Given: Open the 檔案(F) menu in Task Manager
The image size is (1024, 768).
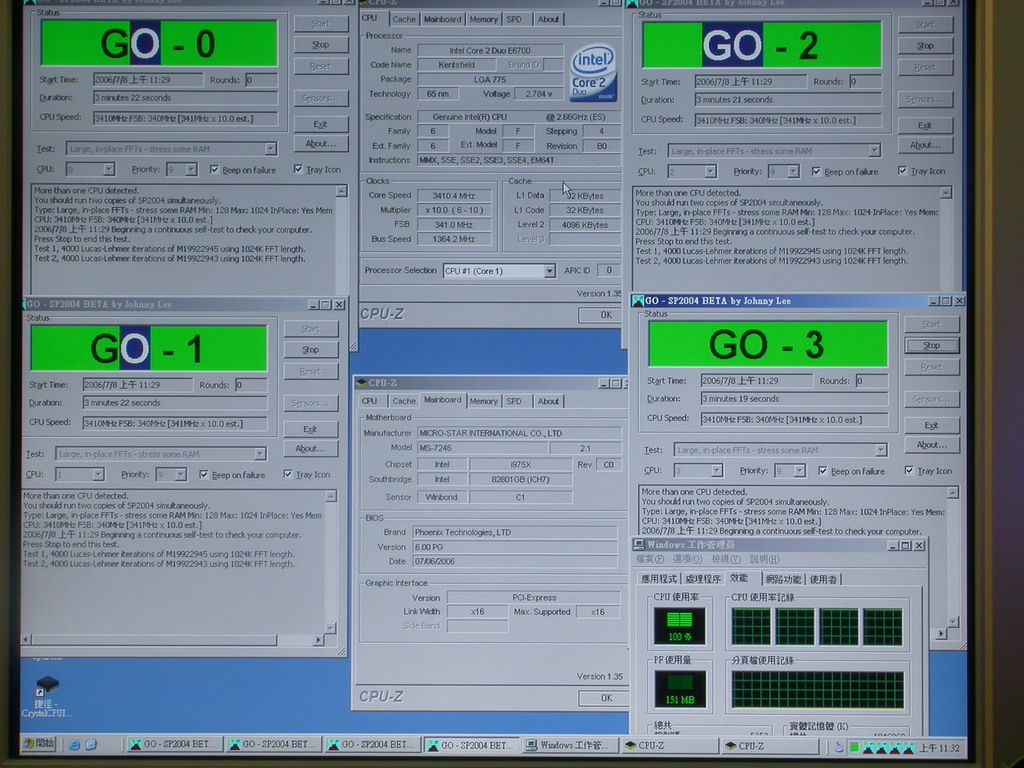Looking at the screenshot, I should pyautogui.click(x=650, y=560).
